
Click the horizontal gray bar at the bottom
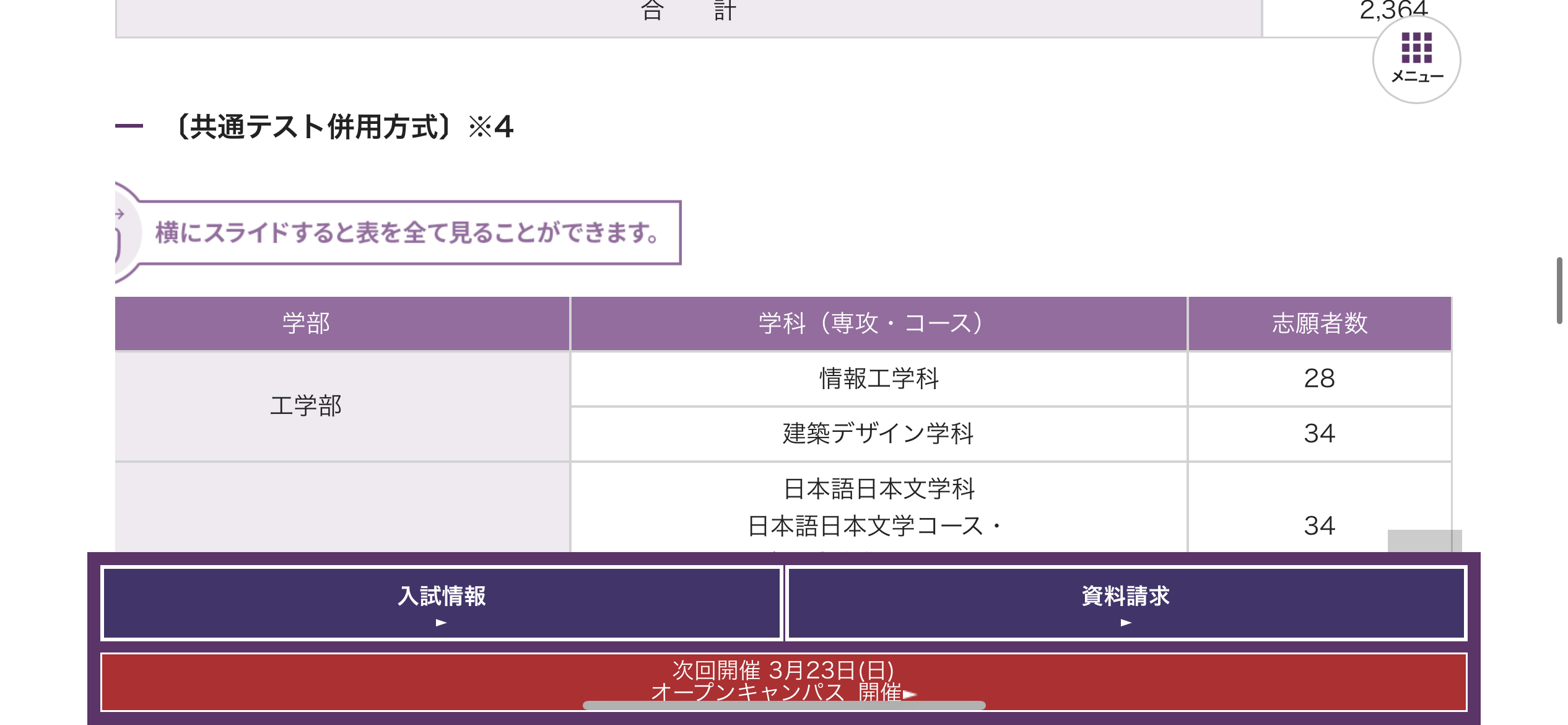click(783, 705)
